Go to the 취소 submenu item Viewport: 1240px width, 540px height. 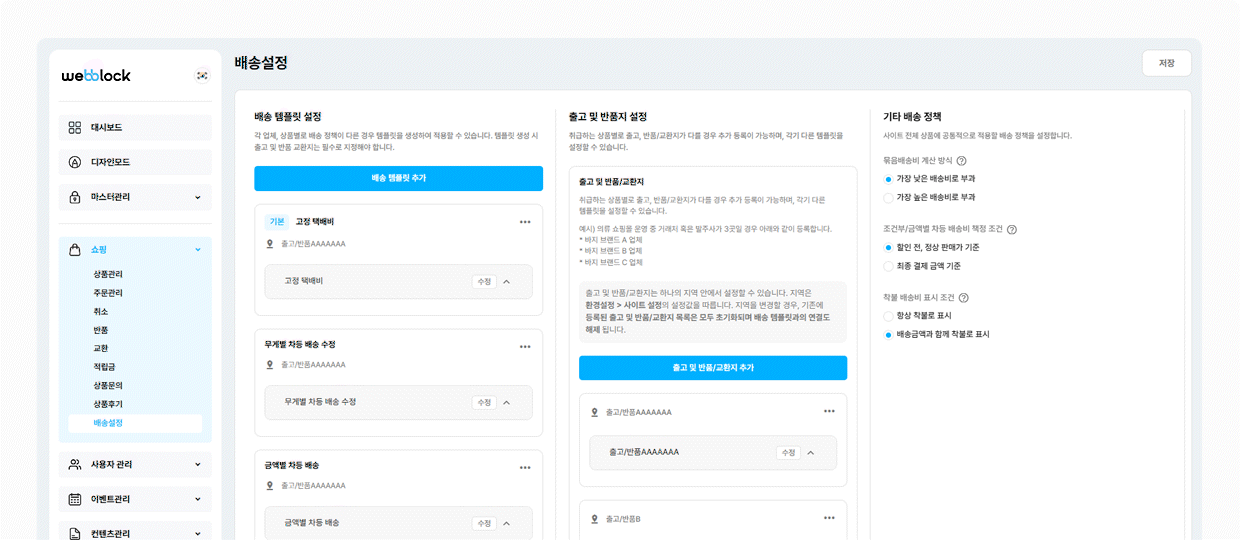(101, 311)
